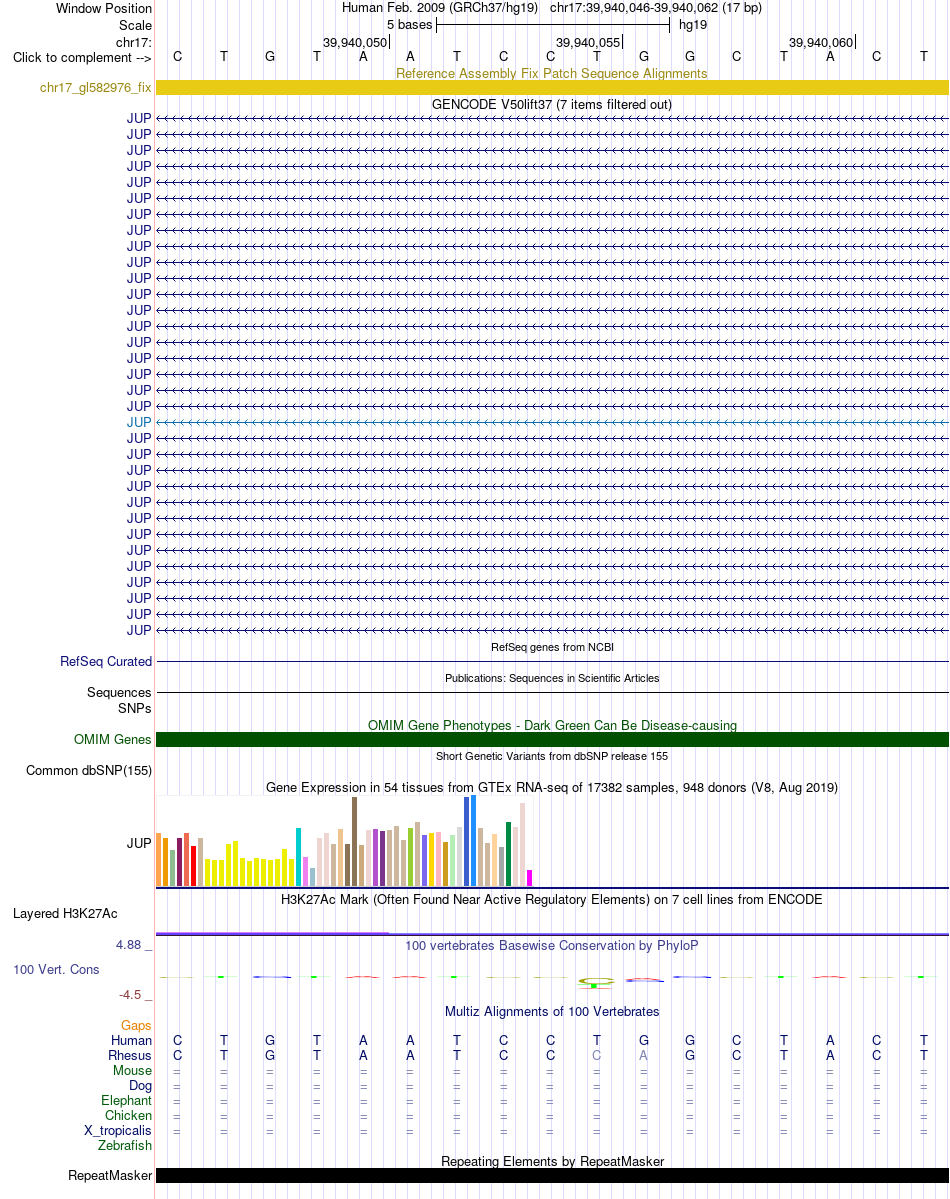Click the chr17:39,940,046-39,940,062 (17 bp) coordinates

pos(656,8)
